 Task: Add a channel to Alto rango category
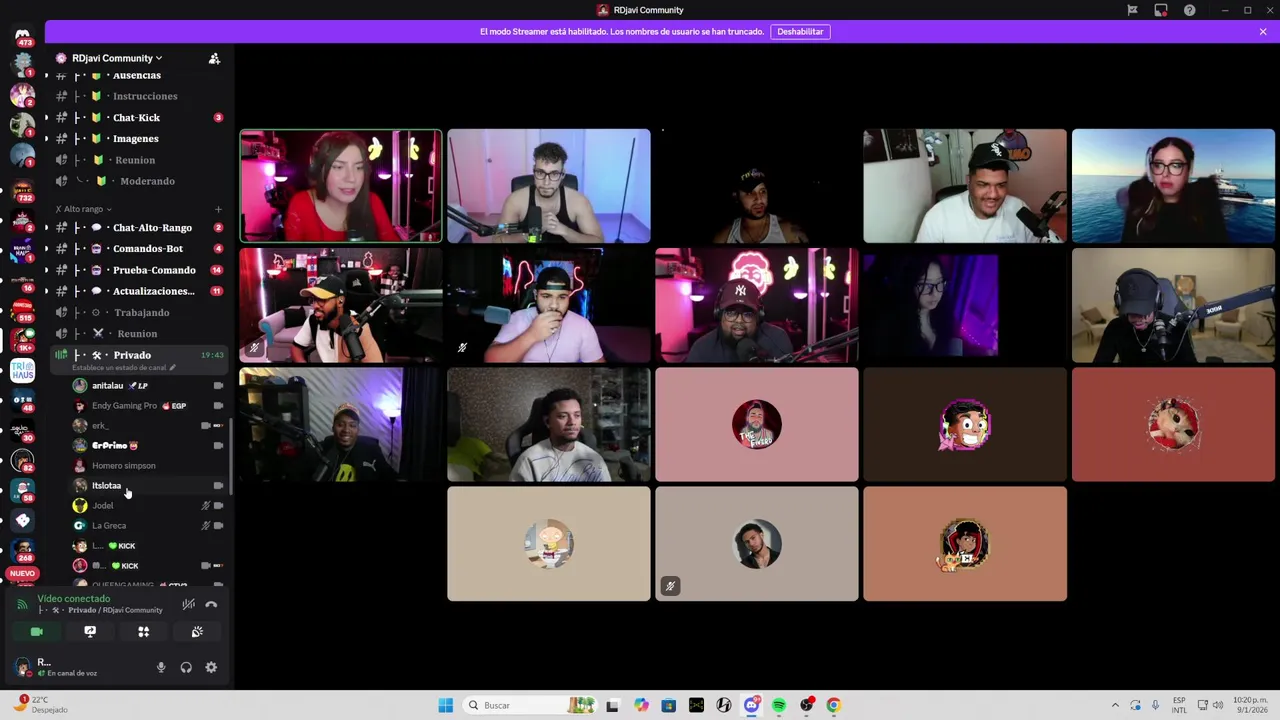218,209
